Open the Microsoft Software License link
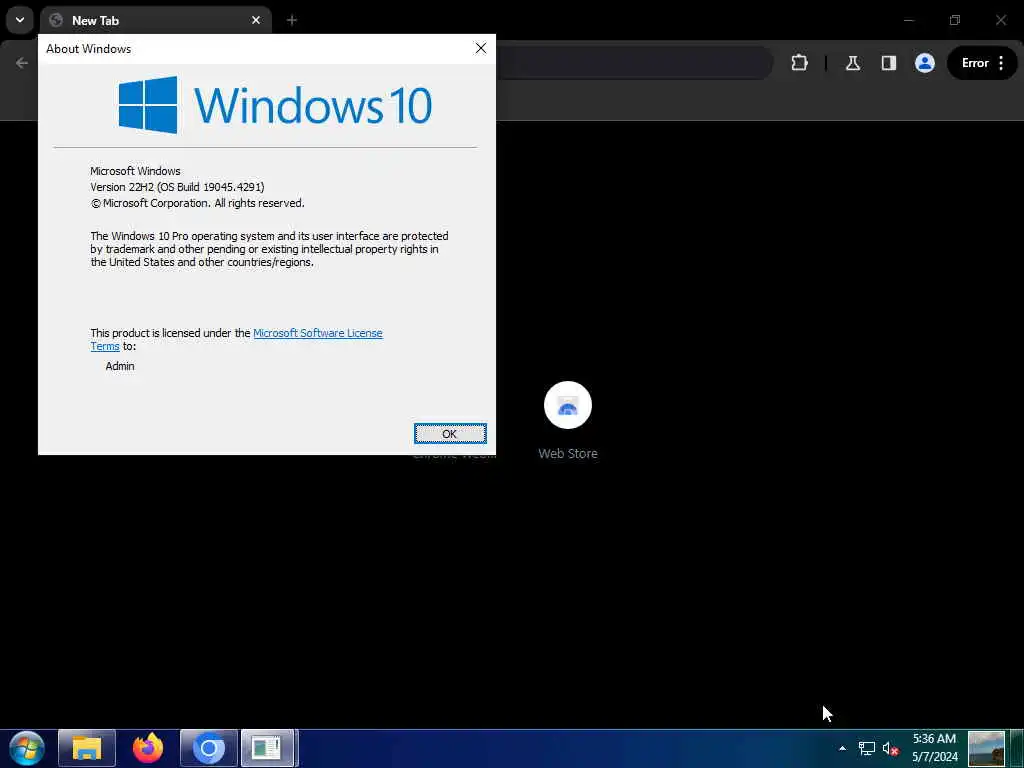The width and height of the screenshot is (1024, 768). click(x=317, y=333)
